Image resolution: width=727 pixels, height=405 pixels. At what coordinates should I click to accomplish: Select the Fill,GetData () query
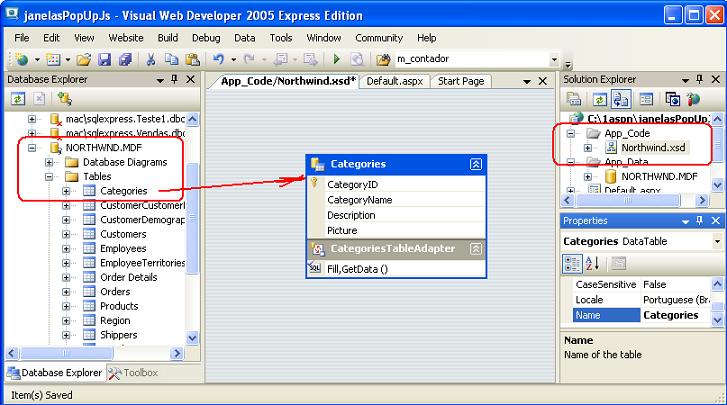click(x=357, y=269)
